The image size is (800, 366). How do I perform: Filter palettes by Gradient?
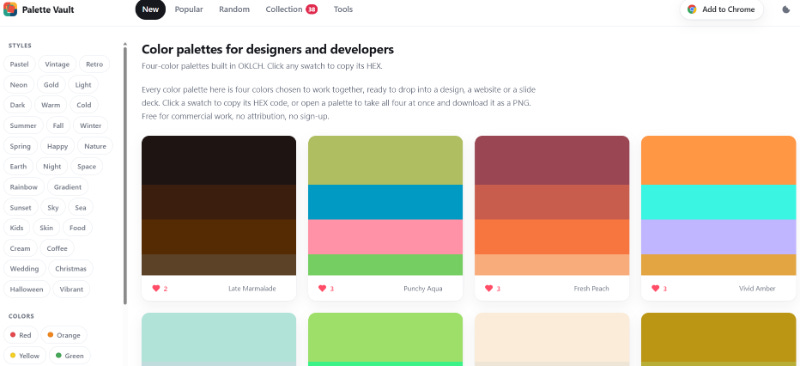[x=68, y=187]
